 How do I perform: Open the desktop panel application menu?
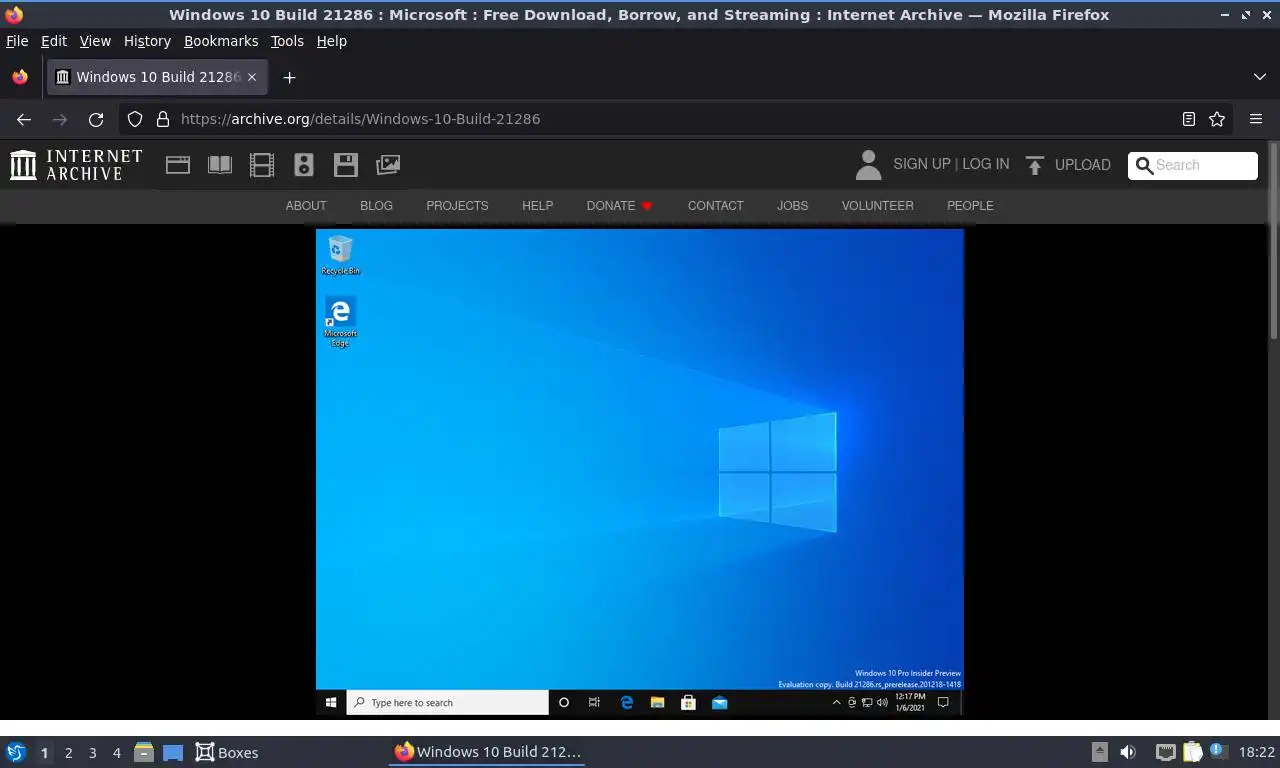16,752
